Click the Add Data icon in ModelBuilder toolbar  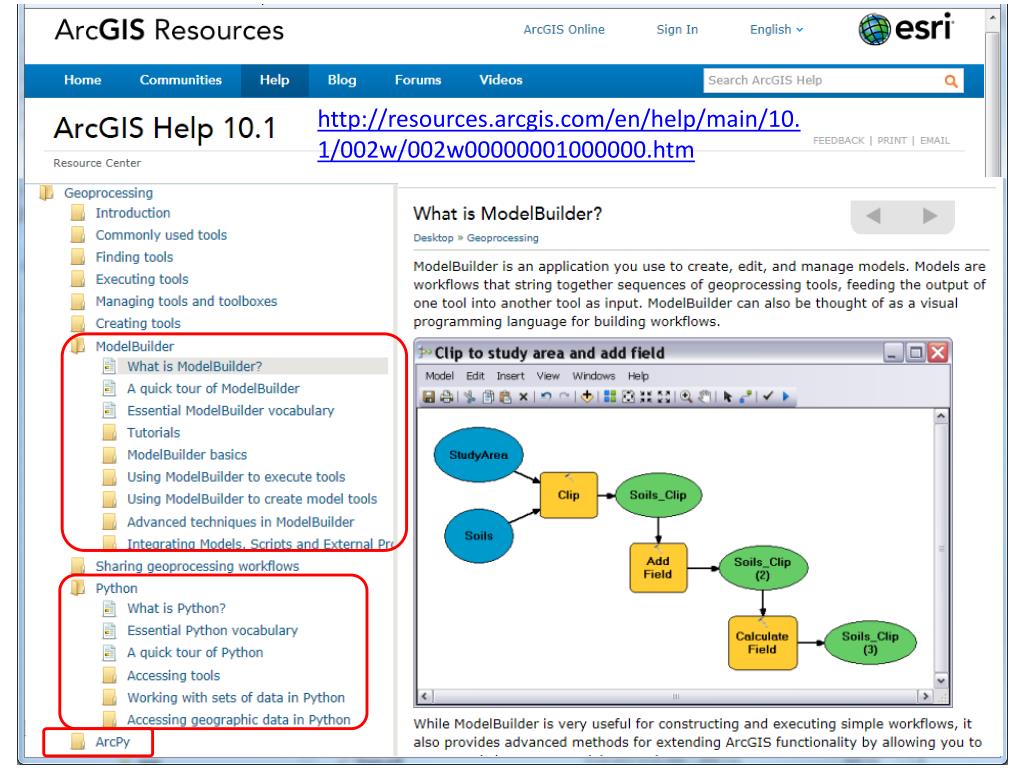[x=587, y=396]
